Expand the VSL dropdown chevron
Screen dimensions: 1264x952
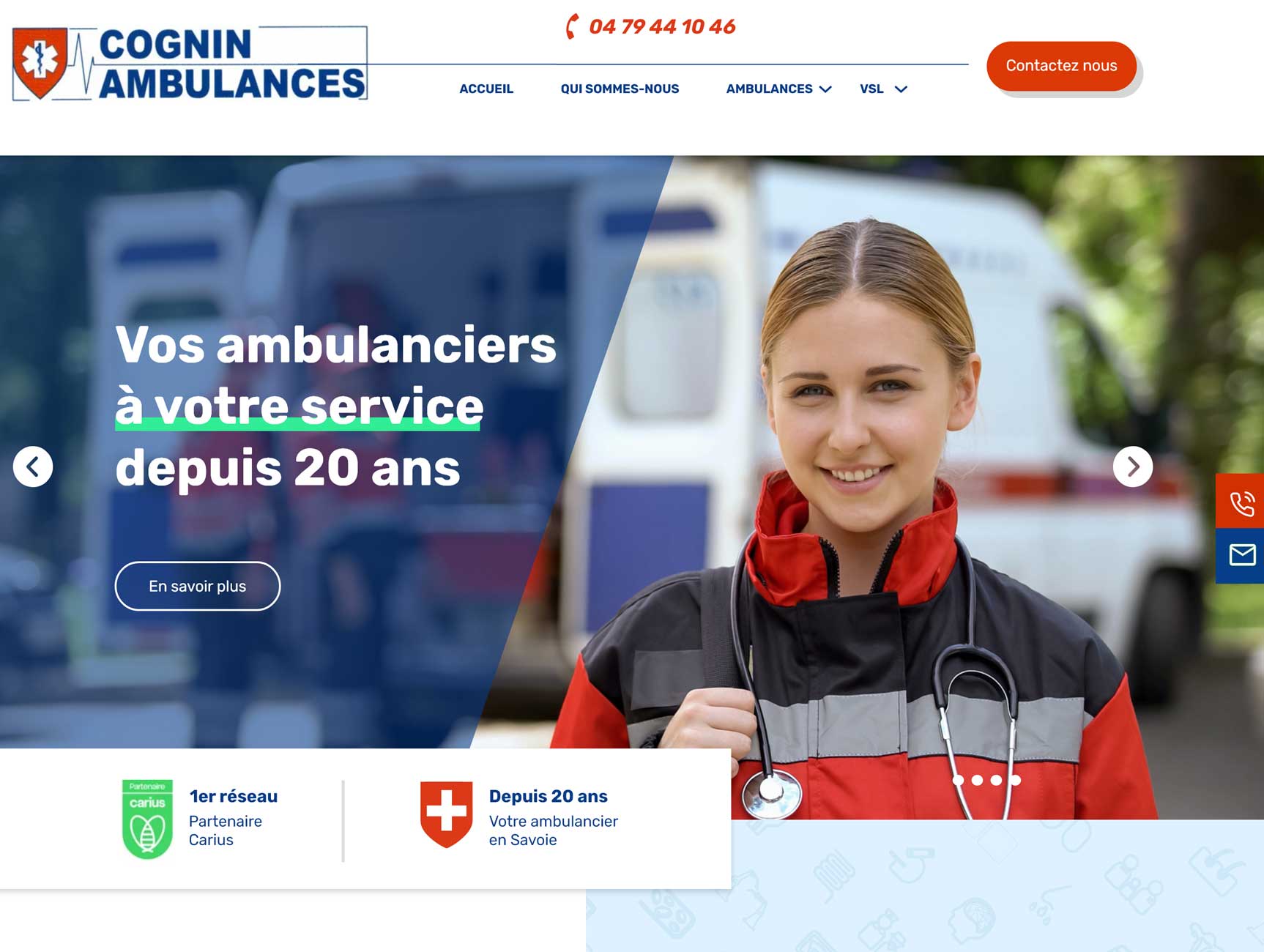click(x=901, y=89)
